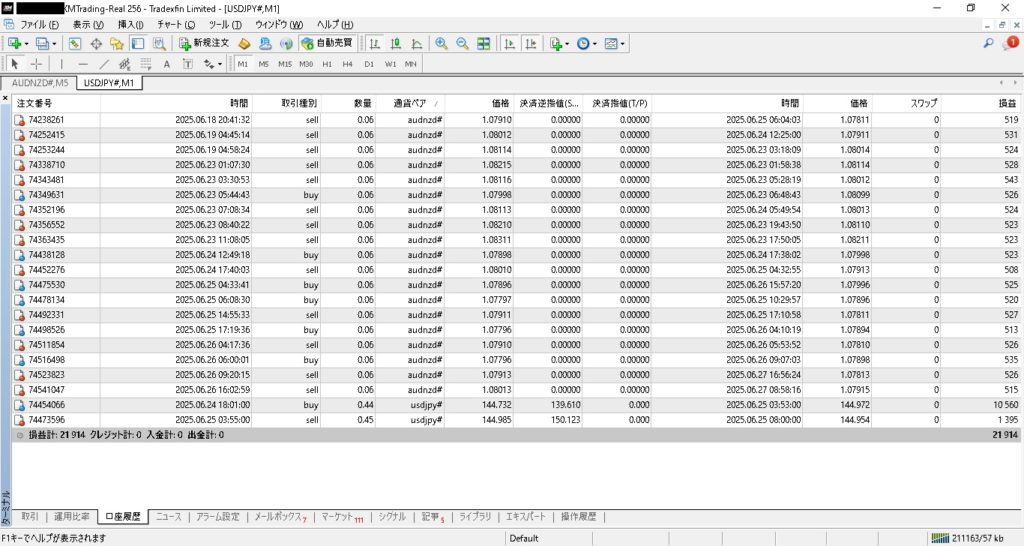The width and height of the screenshot is (1024, 546).
Task: Toggle the chart auto scroll button
Action: tap(509, 44)
